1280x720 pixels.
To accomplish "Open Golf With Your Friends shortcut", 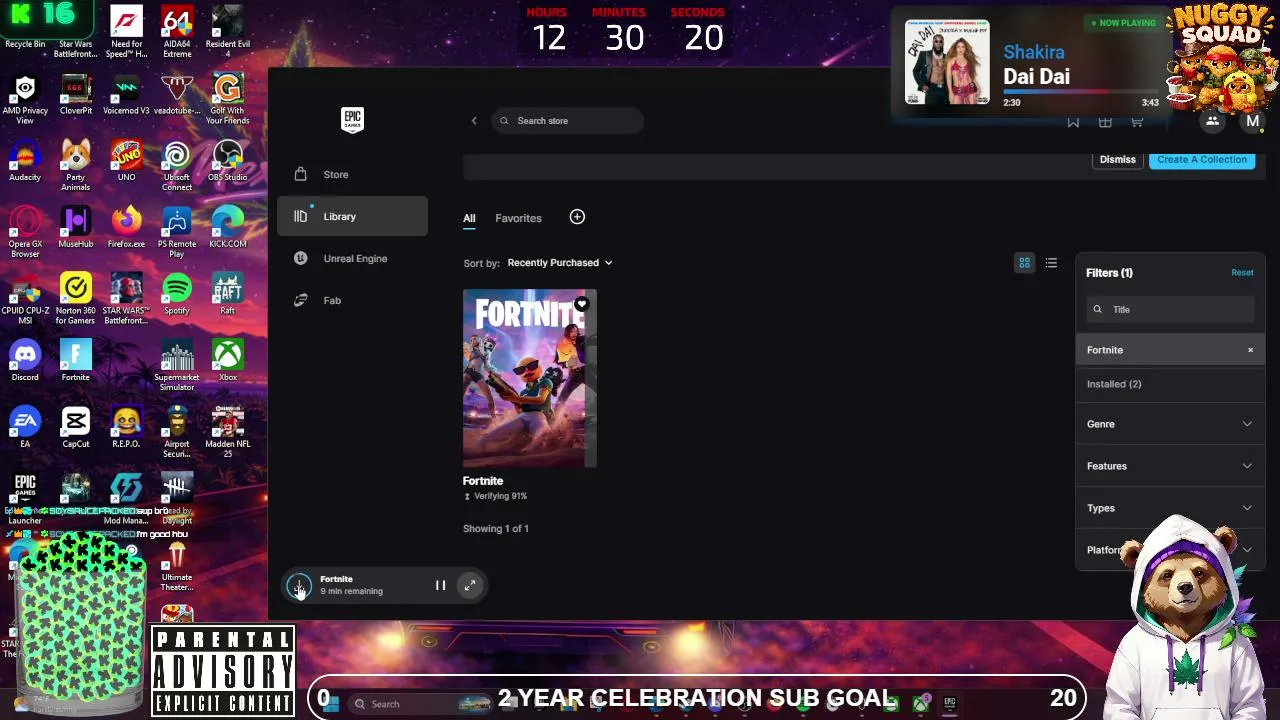I will pos(228,100).
